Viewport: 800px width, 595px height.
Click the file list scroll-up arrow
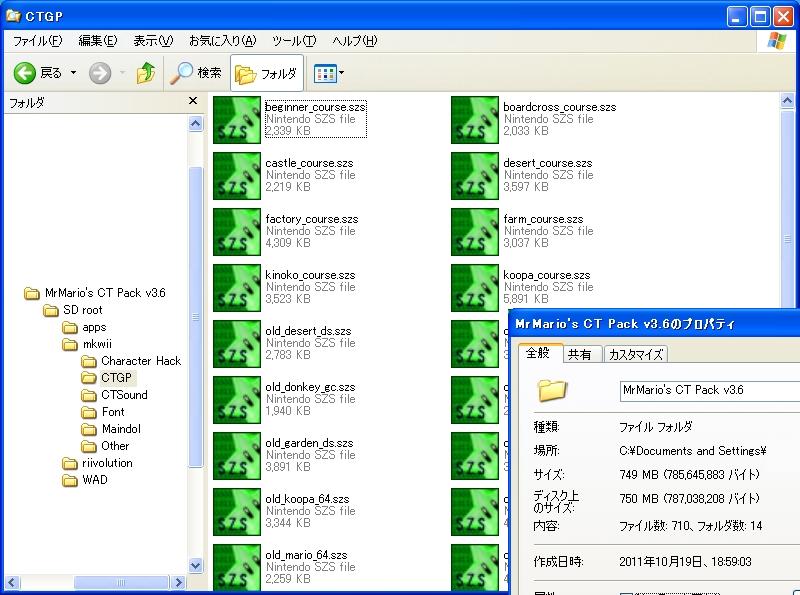tap(787, 101)
